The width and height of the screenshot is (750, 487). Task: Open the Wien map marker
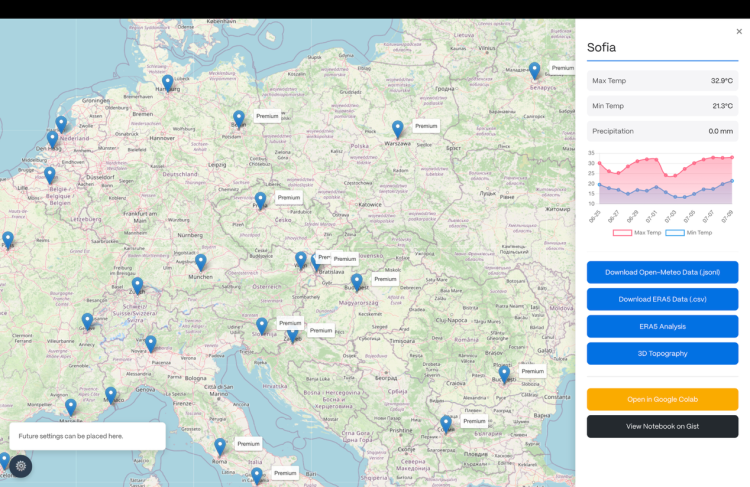(300, 261)
